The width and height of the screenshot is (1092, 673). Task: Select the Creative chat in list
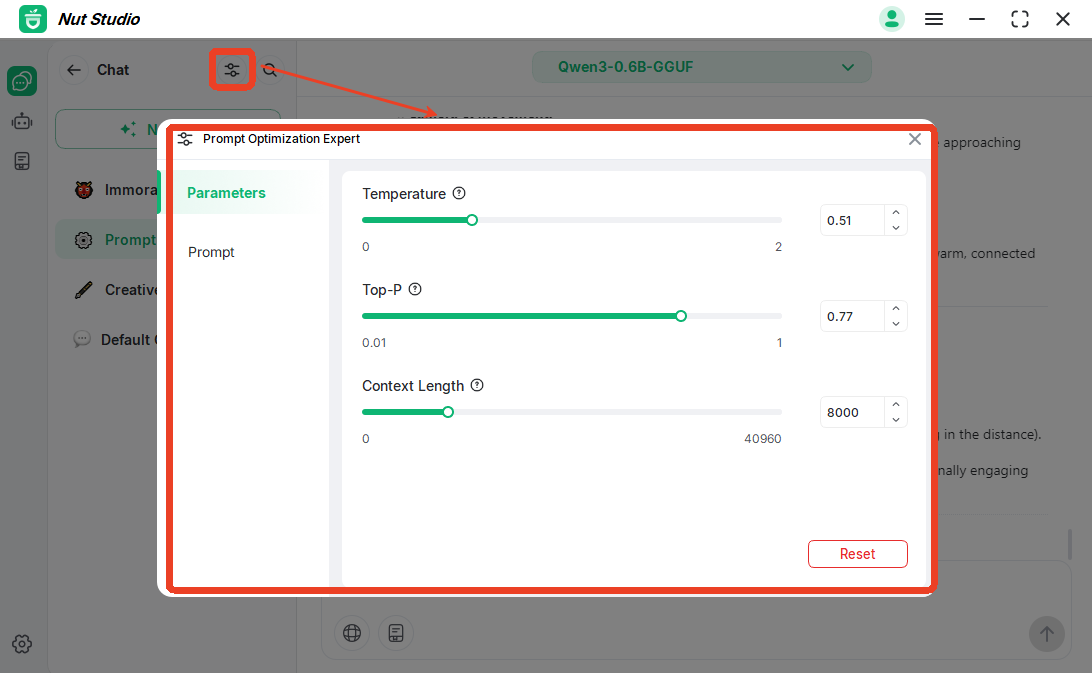click(x=115, y=290)
